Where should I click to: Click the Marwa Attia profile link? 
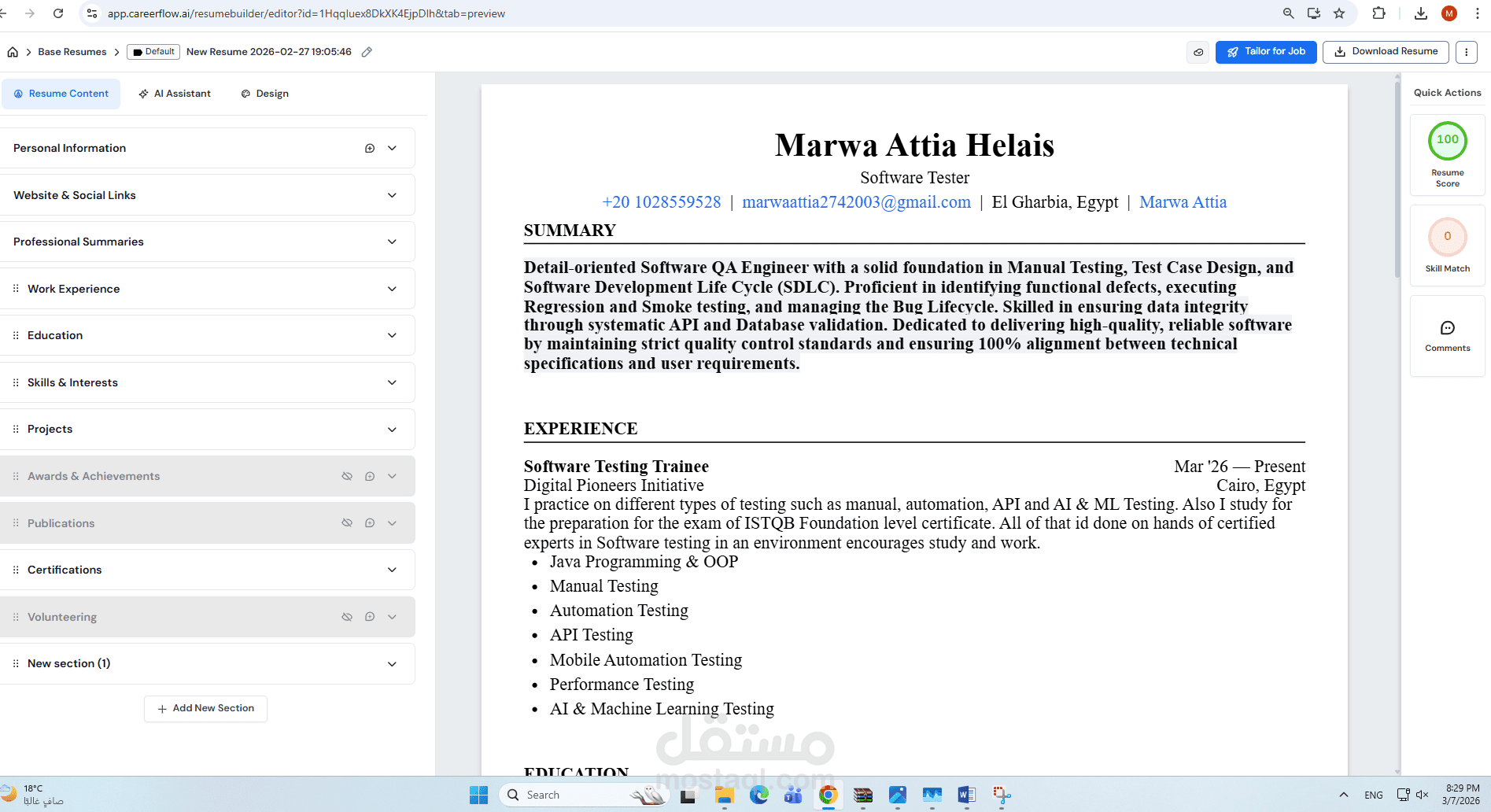point(1183,202)
